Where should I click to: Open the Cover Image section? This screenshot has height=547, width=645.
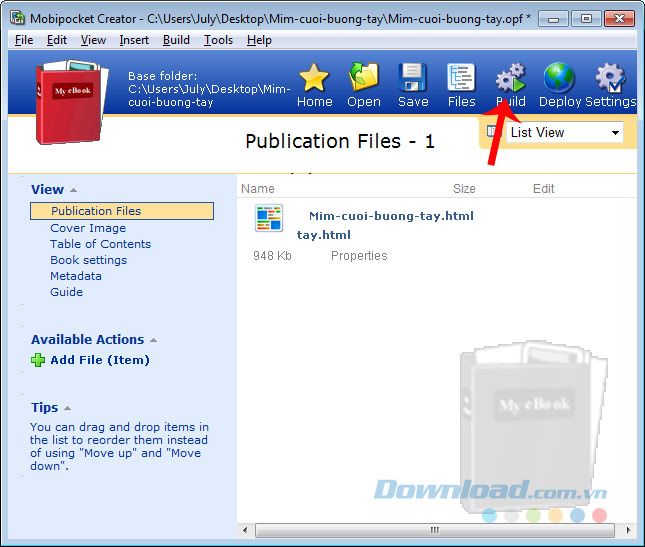click(x=88, y=228)
